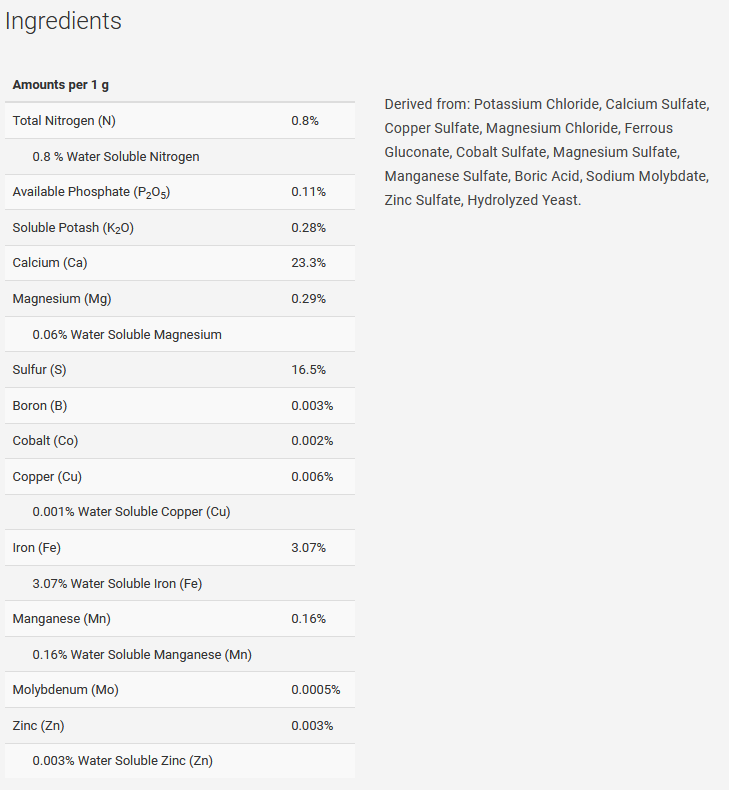Screen dimensions: 729x790
Task: Select 0.001% Water Soluble Copper row
Action: [x=180, y=512]
